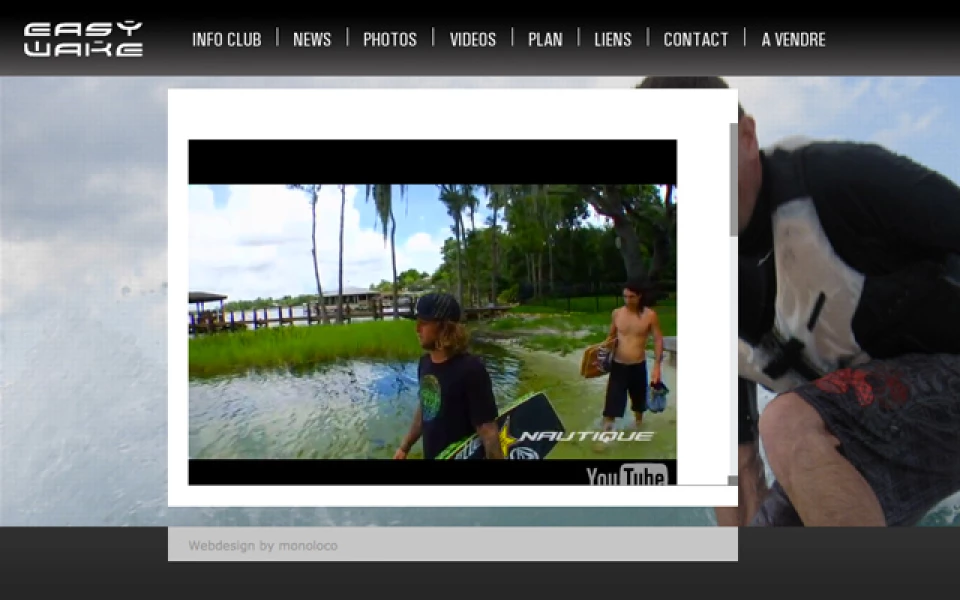Image resolution: width=960 pixels, height=600 pixels.
Task: Click the Easy Wake logo
Action: (83, 39)
